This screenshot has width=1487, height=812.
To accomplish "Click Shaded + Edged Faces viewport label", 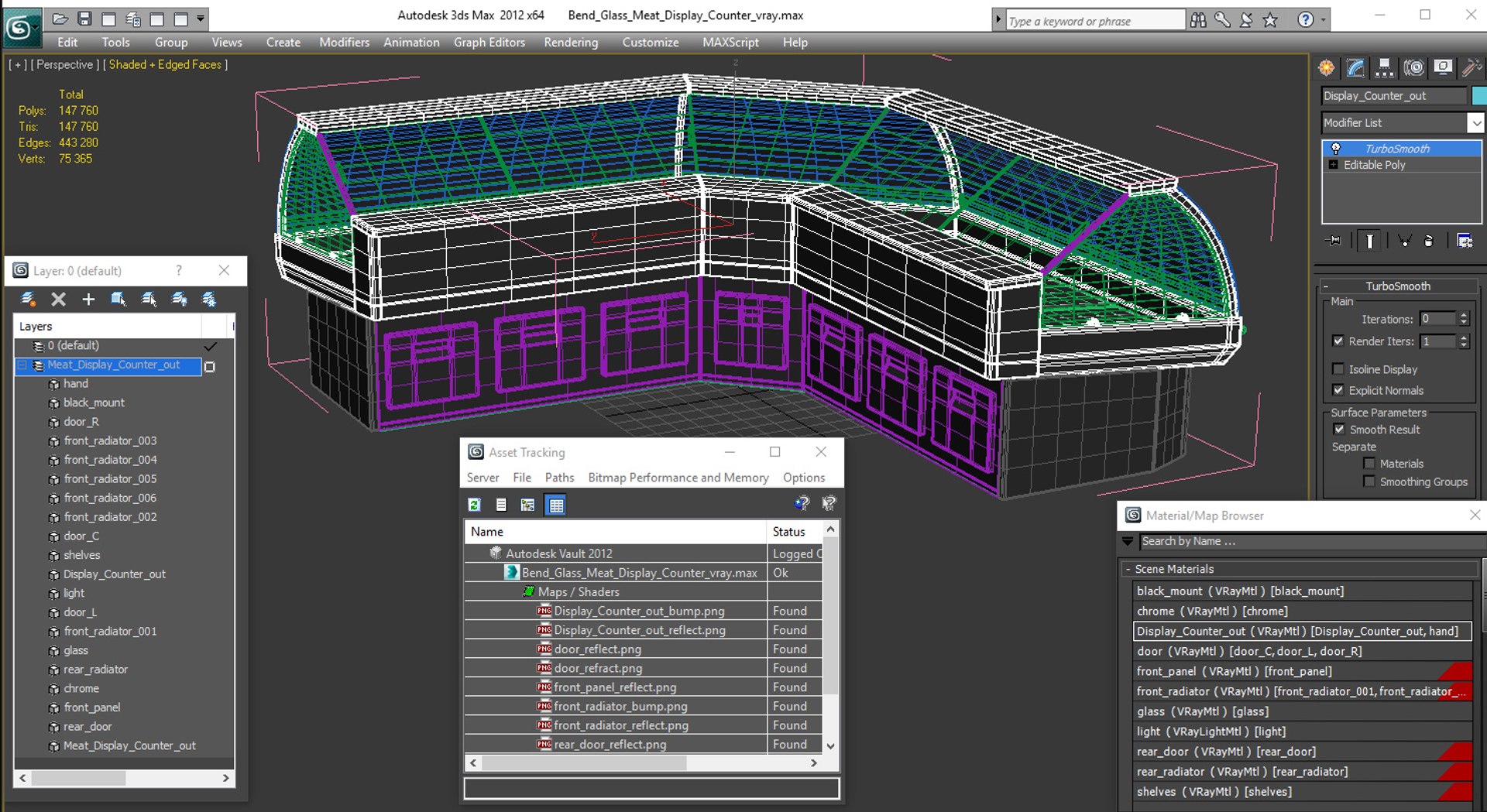I will click(165, 65).
